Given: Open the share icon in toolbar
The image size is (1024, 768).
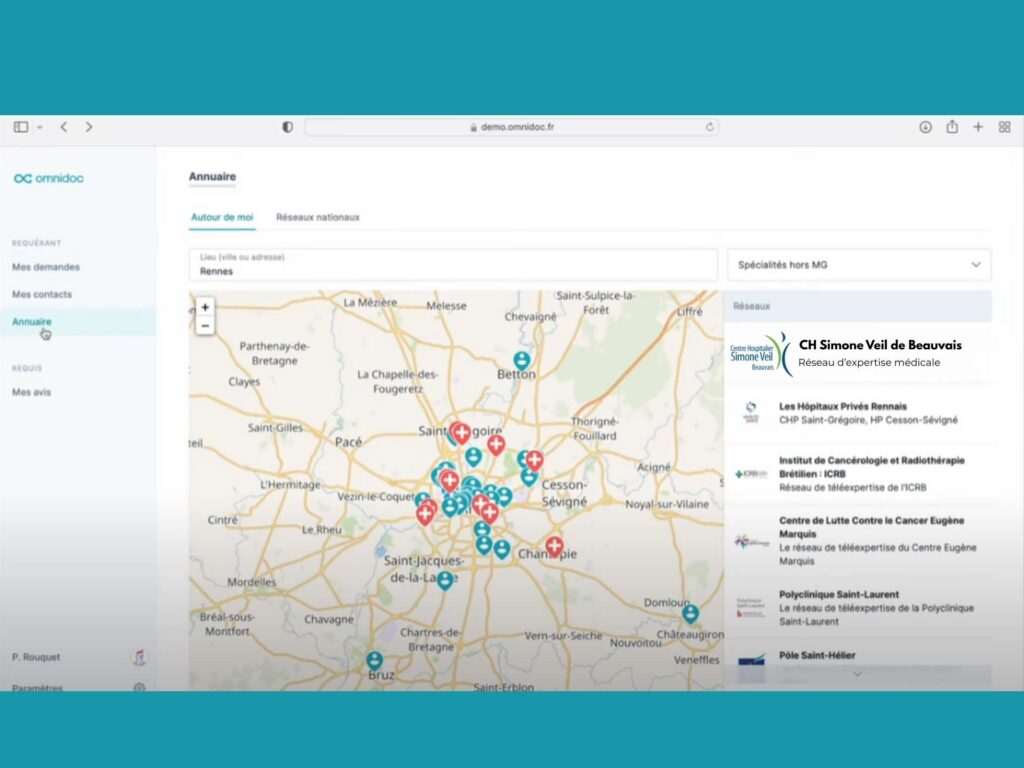Looking at the screenshot, I should click(x=952, y=126).
